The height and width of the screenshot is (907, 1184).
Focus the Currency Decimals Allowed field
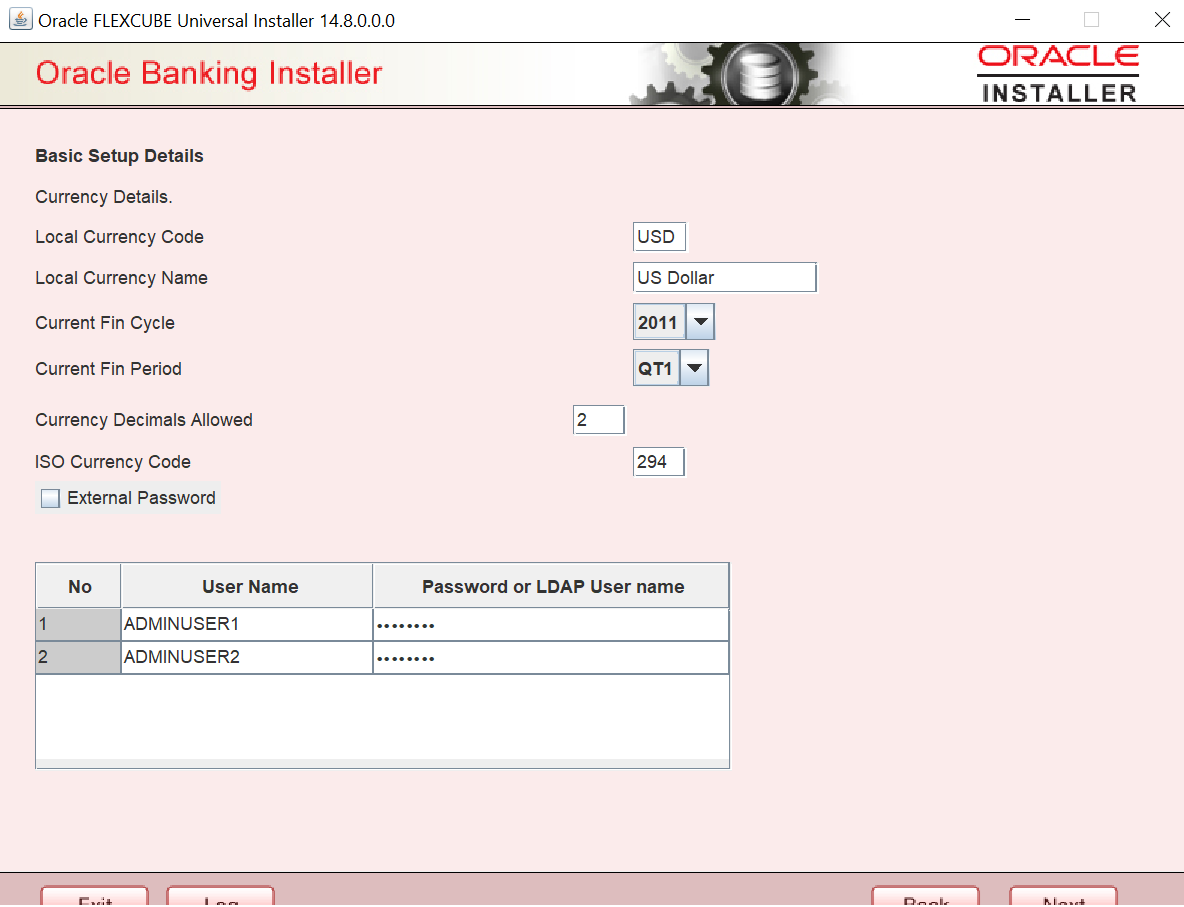pos(599,420)
